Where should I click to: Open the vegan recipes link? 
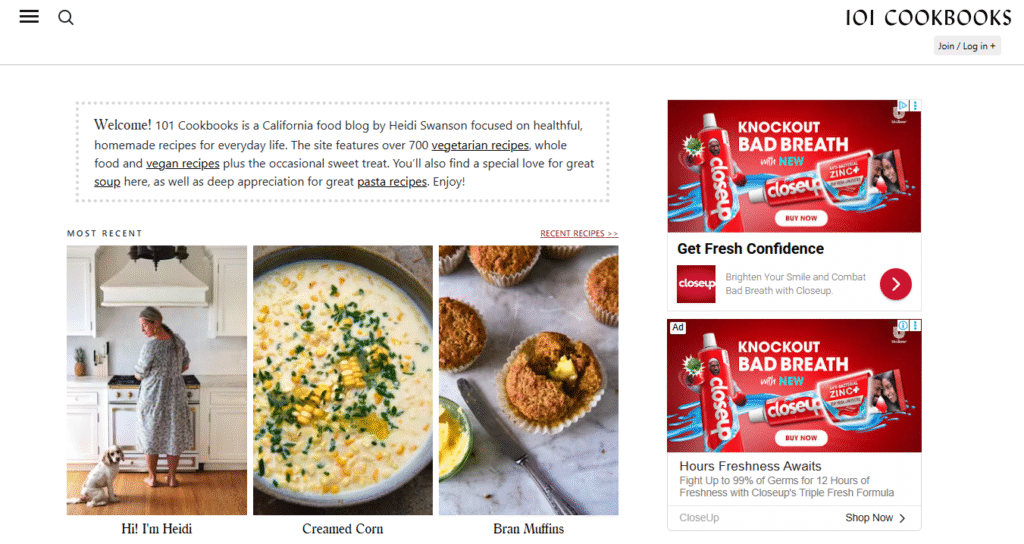pyautogui.click(x=183, y=163)
